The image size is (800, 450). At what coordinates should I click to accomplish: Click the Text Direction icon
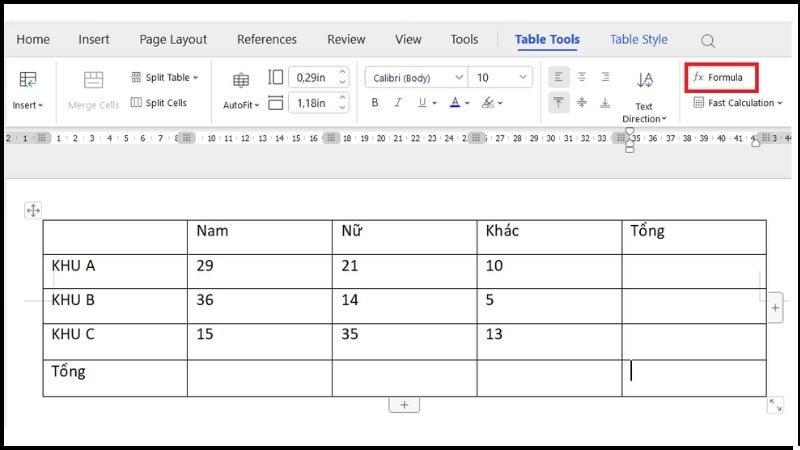(x=644, y=81)
